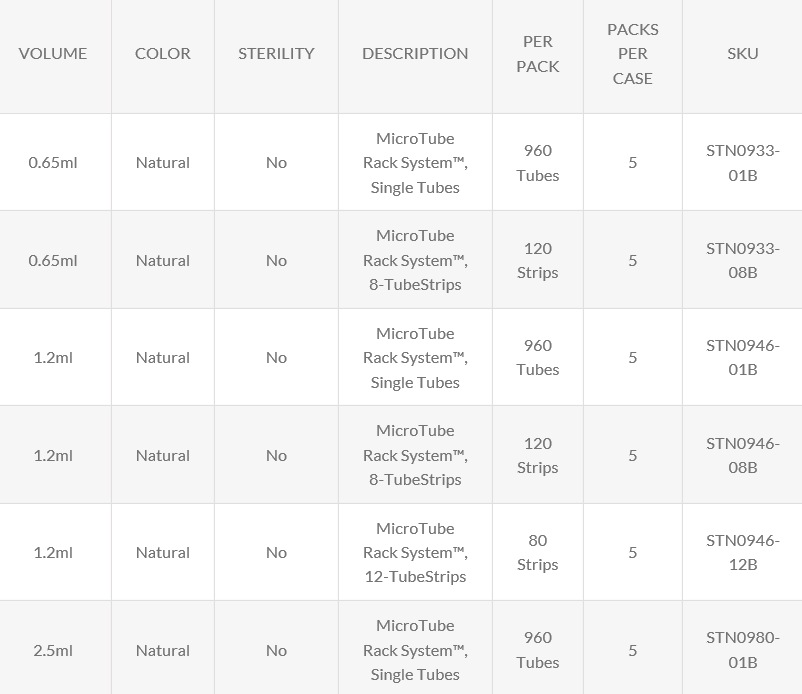802x694 pixels.
Task: Click SKU STN0946-01B
Action: coord(742,357)
